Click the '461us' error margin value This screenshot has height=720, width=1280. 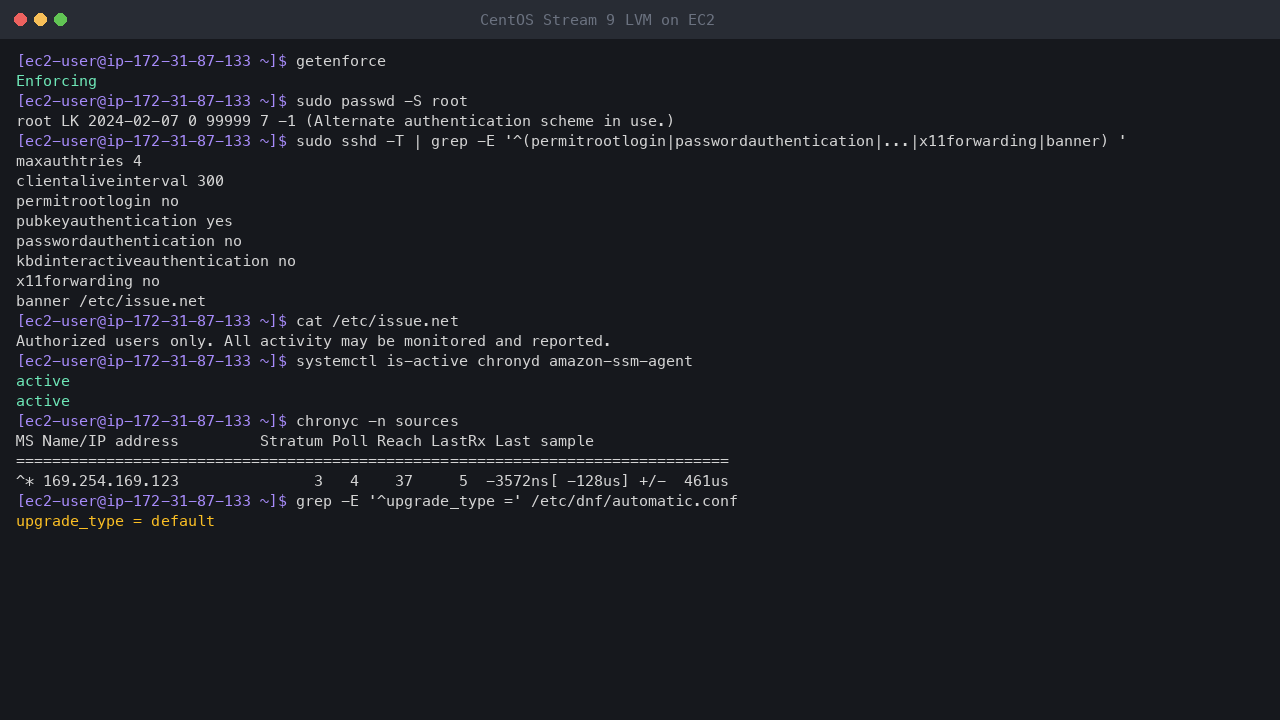[706, 481]
